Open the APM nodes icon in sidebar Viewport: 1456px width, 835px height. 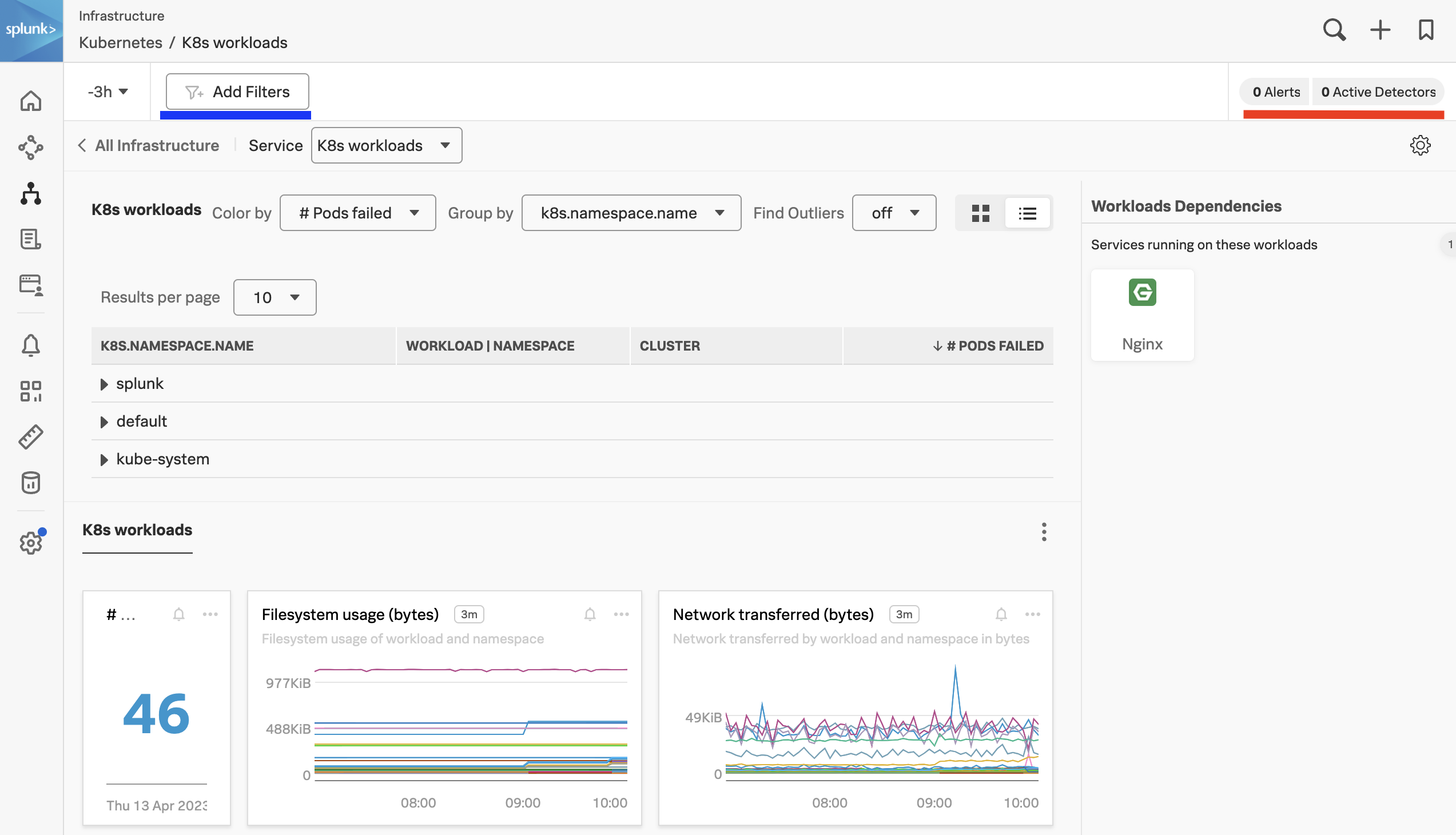tap(31, 148)
